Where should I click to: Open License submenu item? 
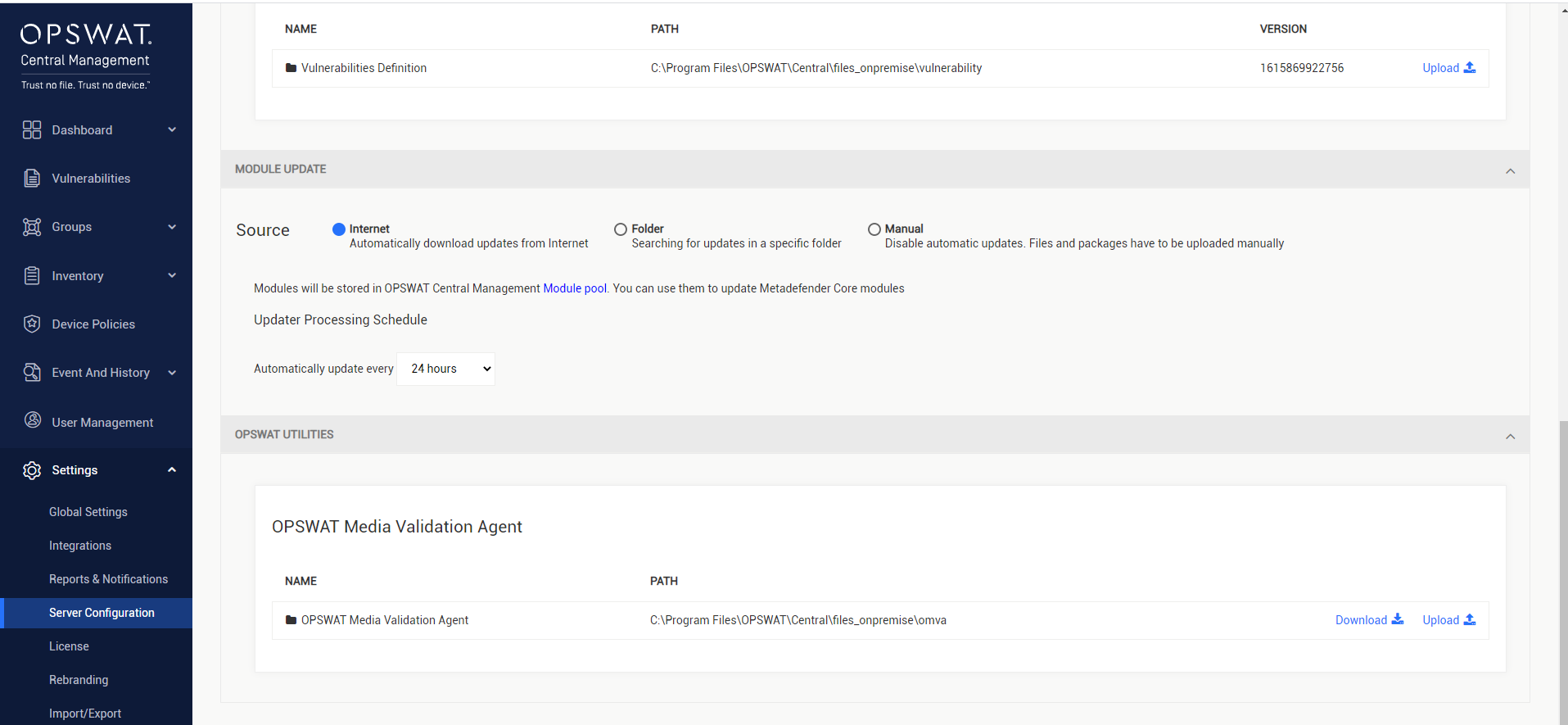(69, 646)
